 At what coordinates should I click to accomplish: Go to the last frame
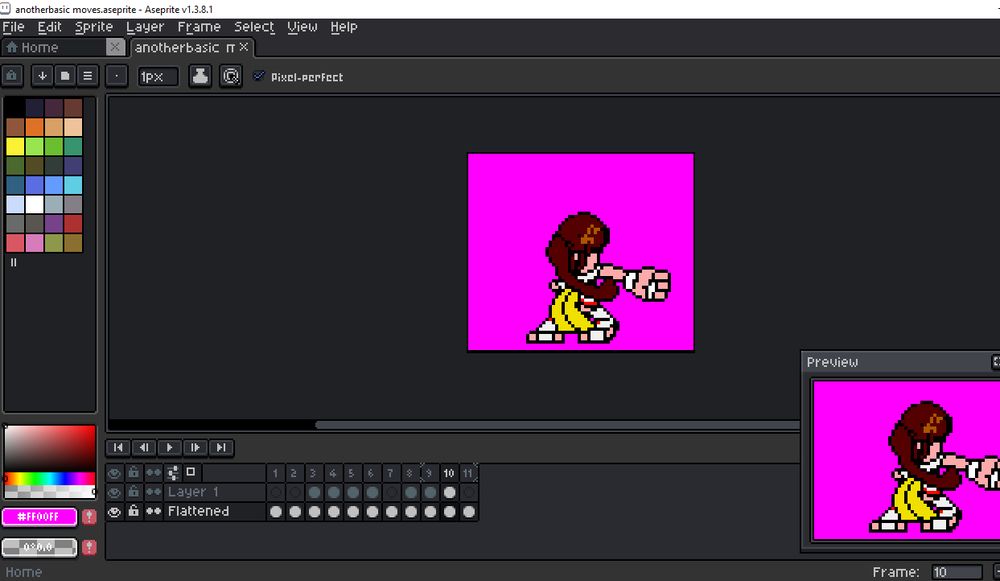221,448
